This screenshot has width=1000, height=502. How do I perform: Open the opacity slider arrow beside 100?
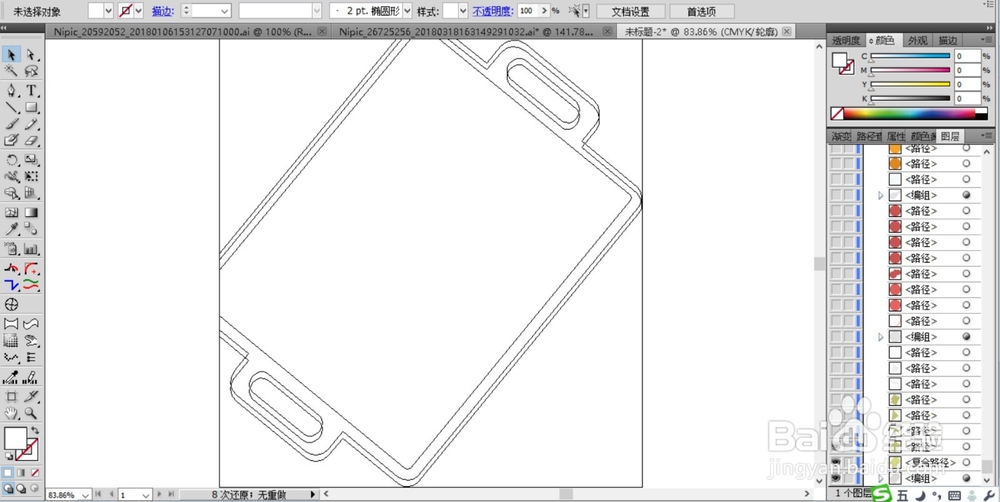tap(543, 11)
